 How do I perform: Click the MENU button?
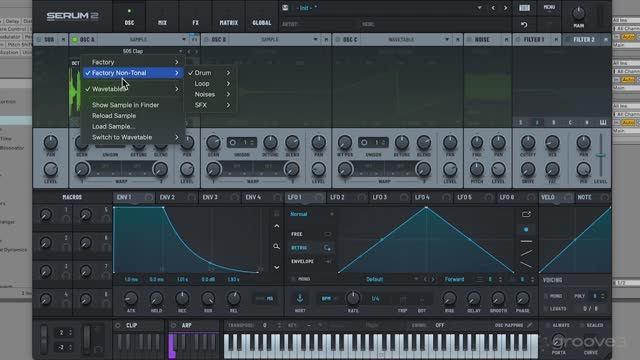click(x=549, y=7)
